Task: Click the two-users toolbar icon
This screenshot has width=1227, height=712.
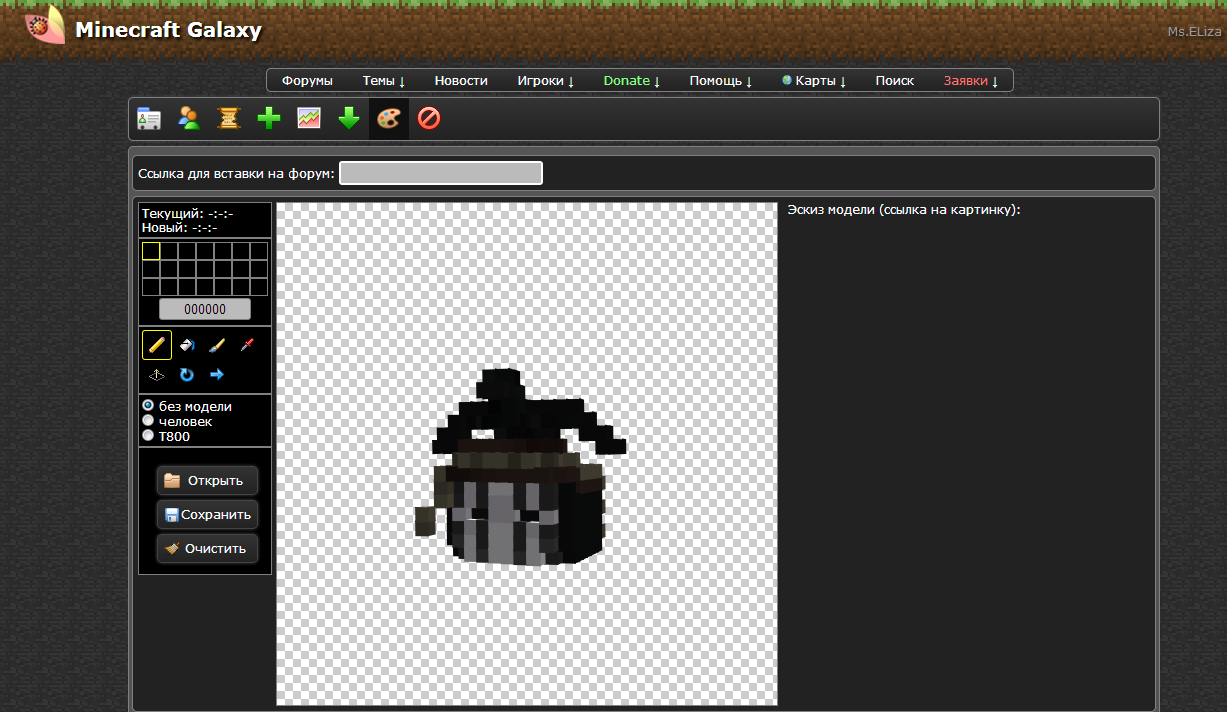Action: click(188, 119)
